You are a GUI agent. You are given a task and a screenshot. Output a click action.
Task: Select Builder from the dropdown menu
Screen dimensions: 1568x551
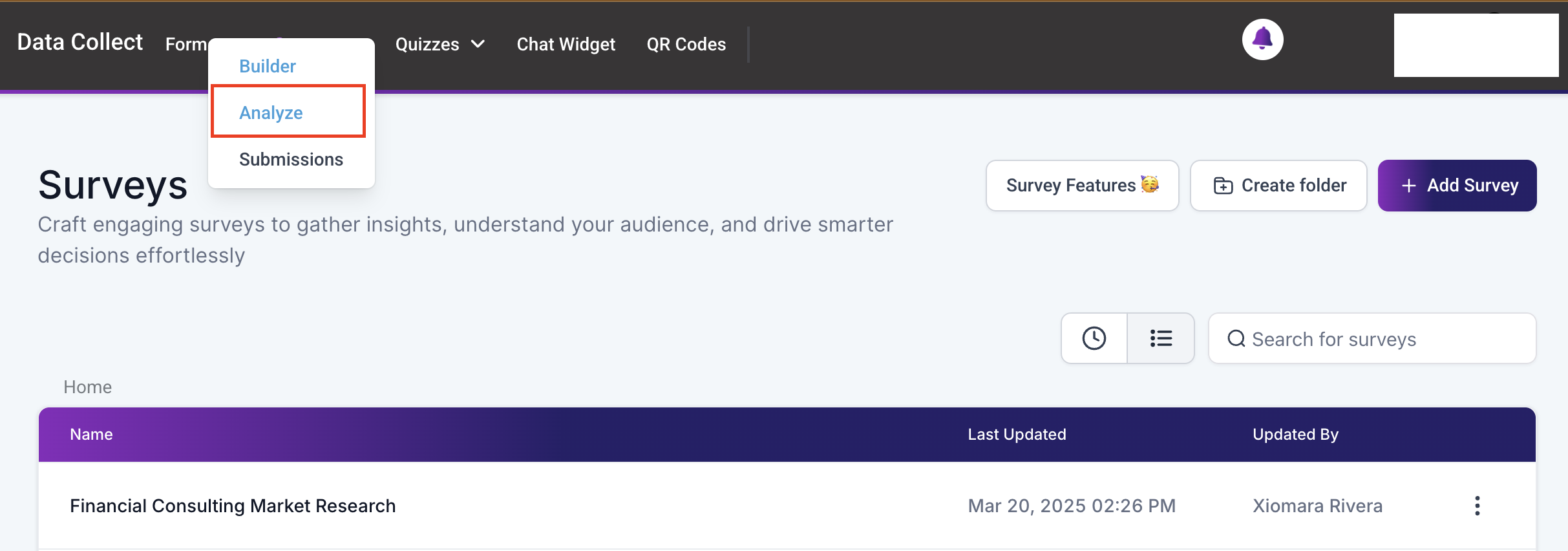click(x=268, y=66)
